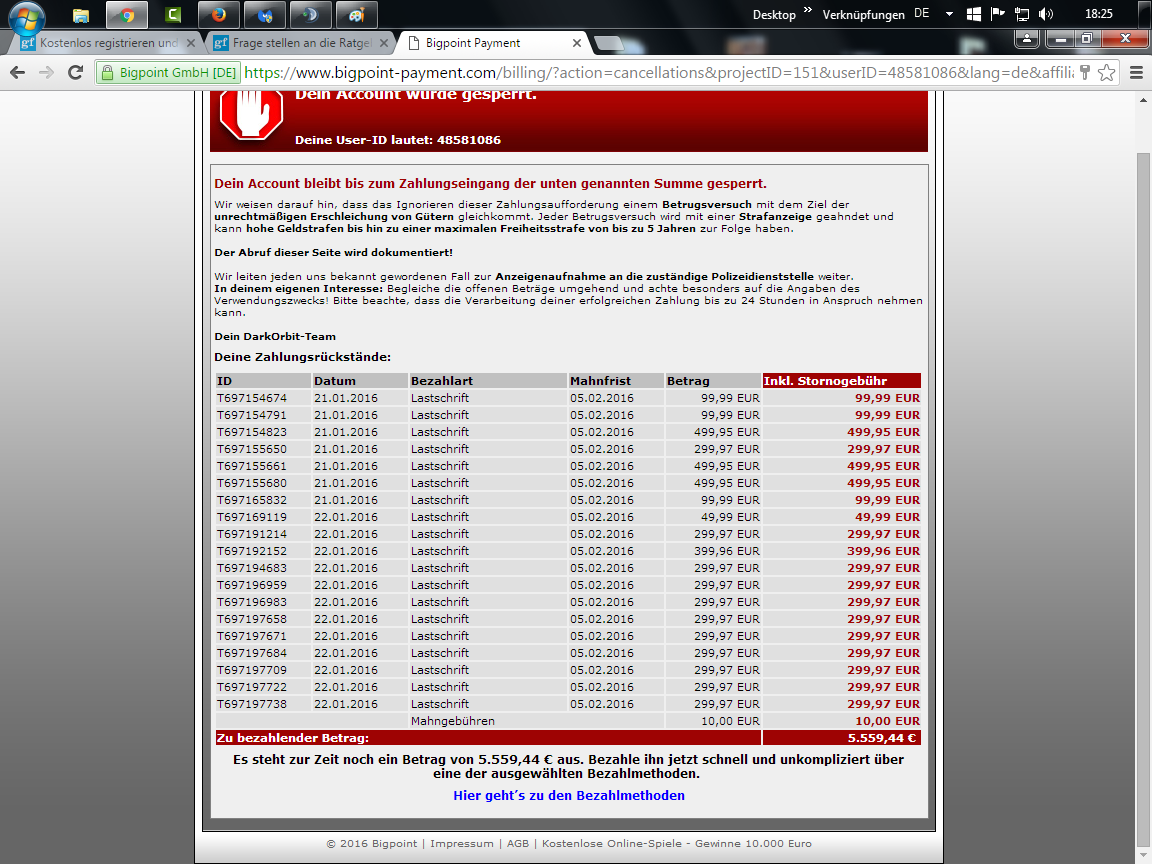The height and width of the screenshot is (864, 1152).
Task: Click the Bezahlart column header
Action: [488, 381]
